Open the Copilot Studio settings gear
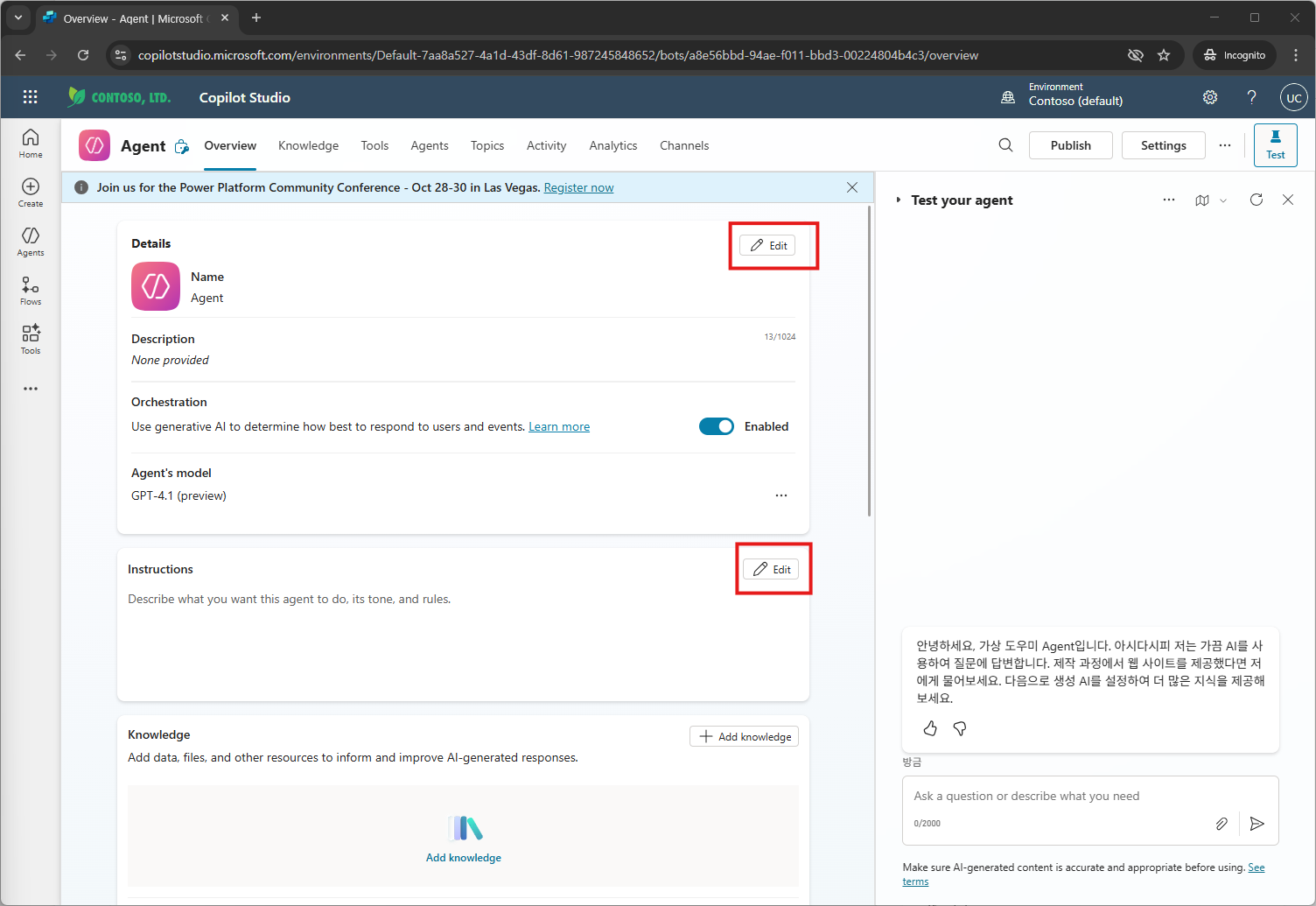Image resolution: width=1316 pixels, height=906 pixels. tap(1210, 97)
